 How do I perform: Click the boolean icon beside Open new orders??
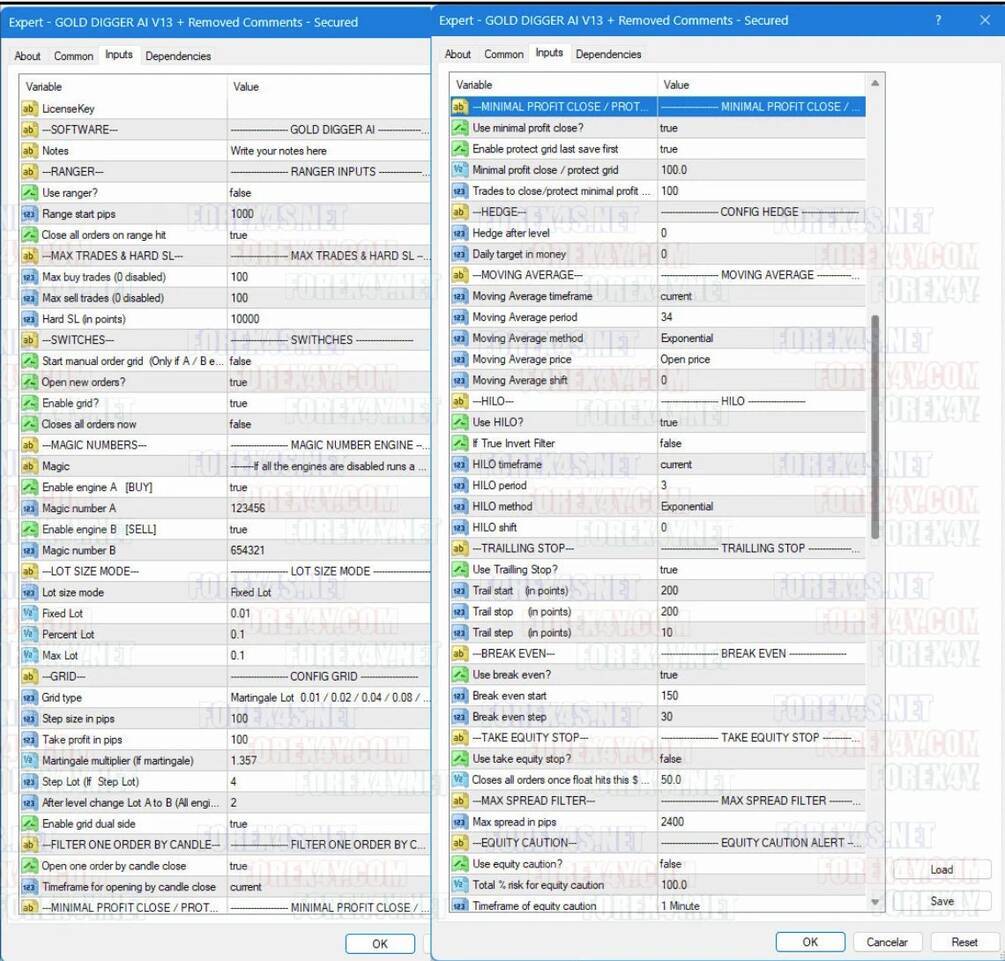[x=29, y=382]
